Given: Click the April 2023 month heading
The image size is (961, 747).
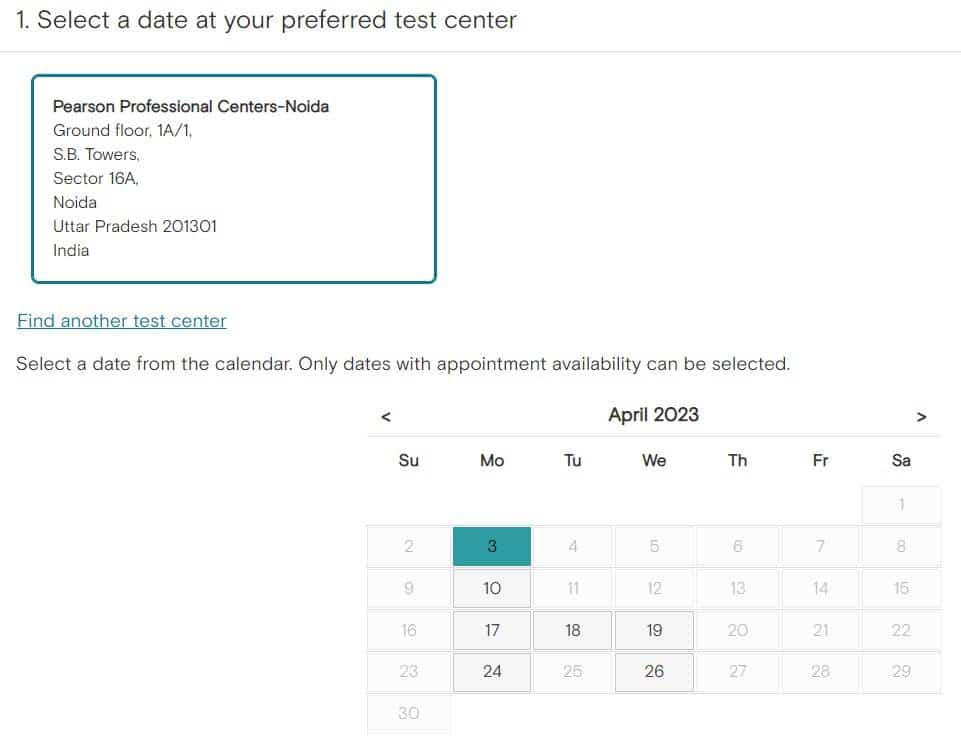Looking at the screenshot, I should pyautogui.click(x=653, y=415).
